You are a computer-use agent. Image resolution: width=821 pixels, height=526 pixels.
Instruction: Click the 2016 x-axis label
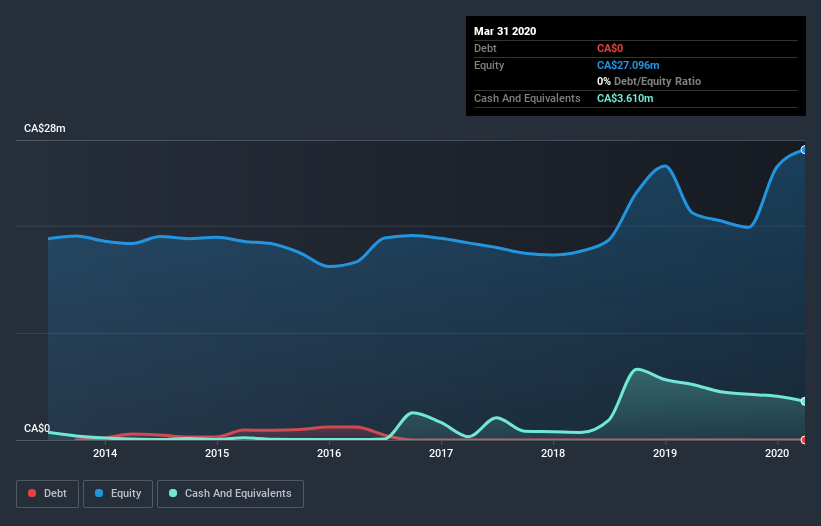[329, 453]
